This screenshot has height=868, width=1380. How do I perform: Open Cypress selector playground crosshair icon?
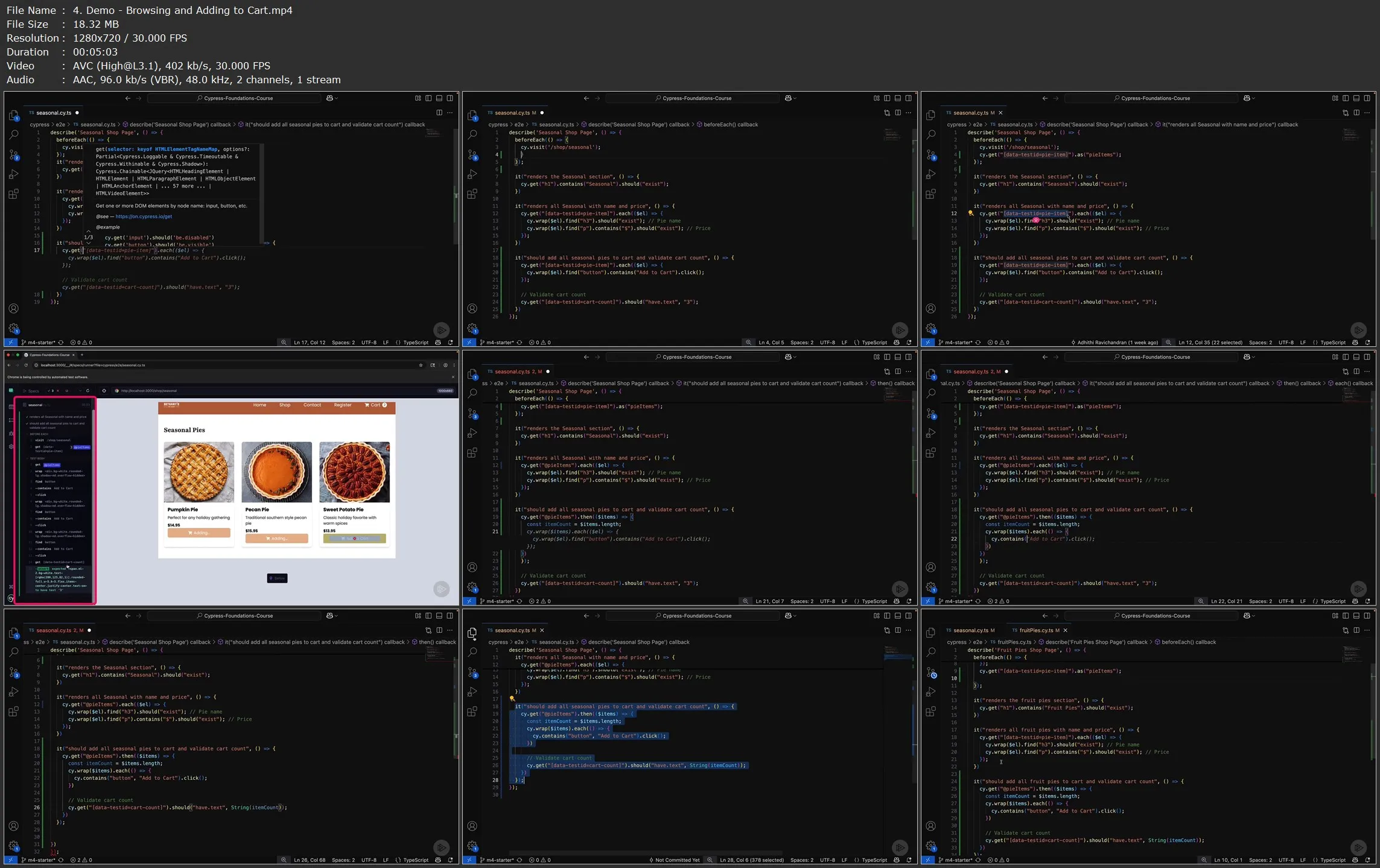tap(104, 391)
